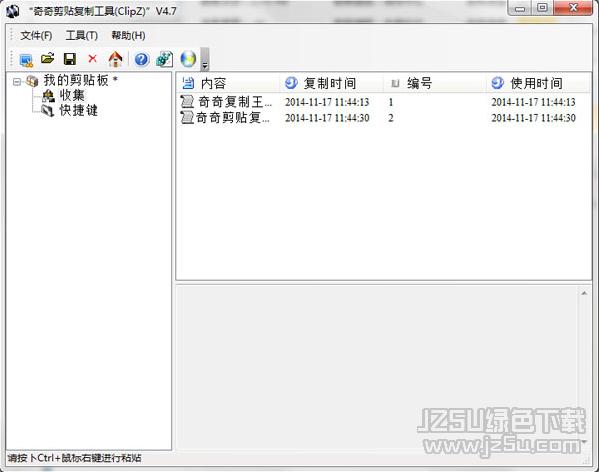Viewport: 599px width, 472px height.
Task: Click the scroll icon of 奇奇剪贴复 row
Action: [187, 118]
